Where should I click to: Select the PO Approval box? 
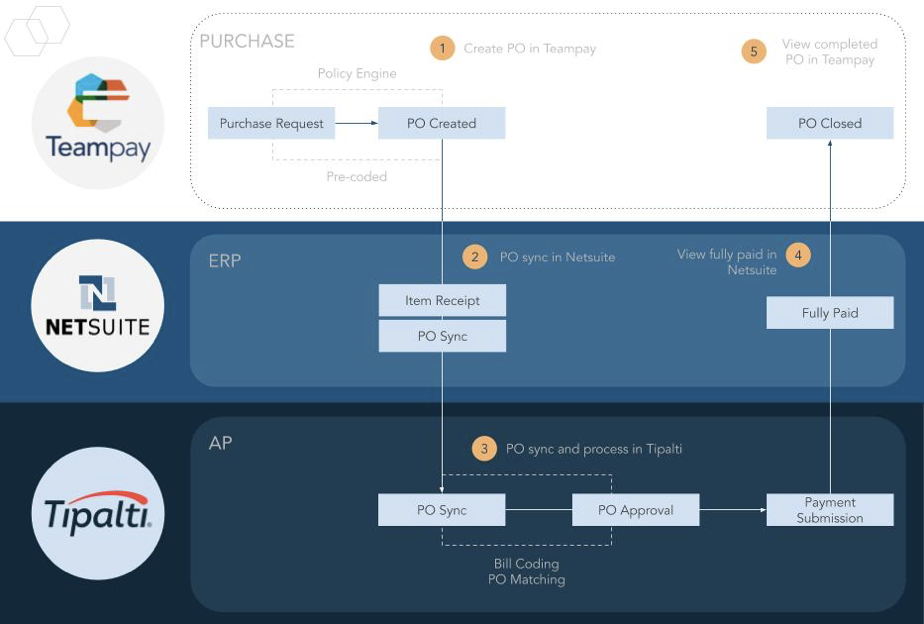pyautogui.click(x=636, y=510)
